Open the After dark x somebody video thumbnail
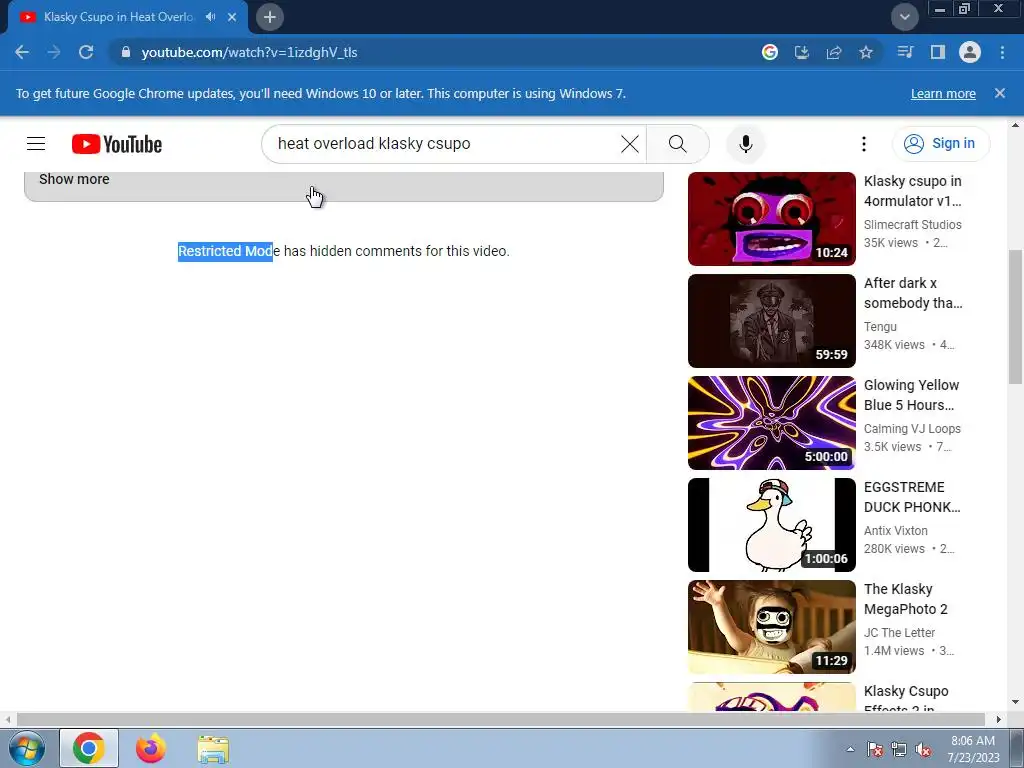1024x768 pixels. [x=771, y=321]
